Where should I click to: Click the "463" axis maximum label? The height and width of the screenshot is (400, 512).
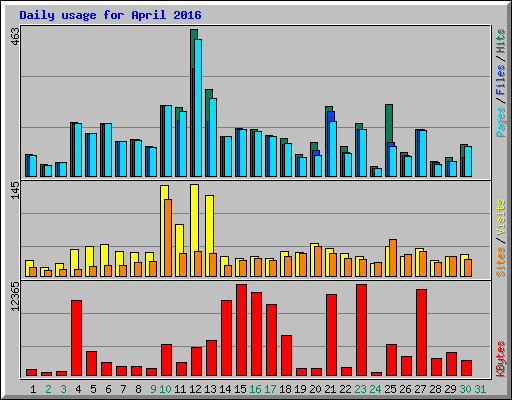(x=15, y=36)
